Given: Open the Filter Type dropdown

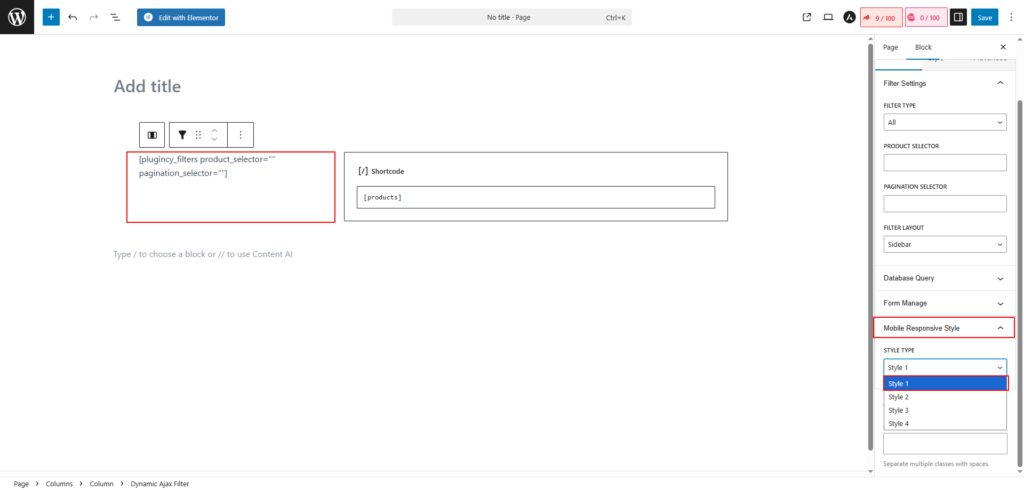Looking at the screenshot, I should point(944,122).
